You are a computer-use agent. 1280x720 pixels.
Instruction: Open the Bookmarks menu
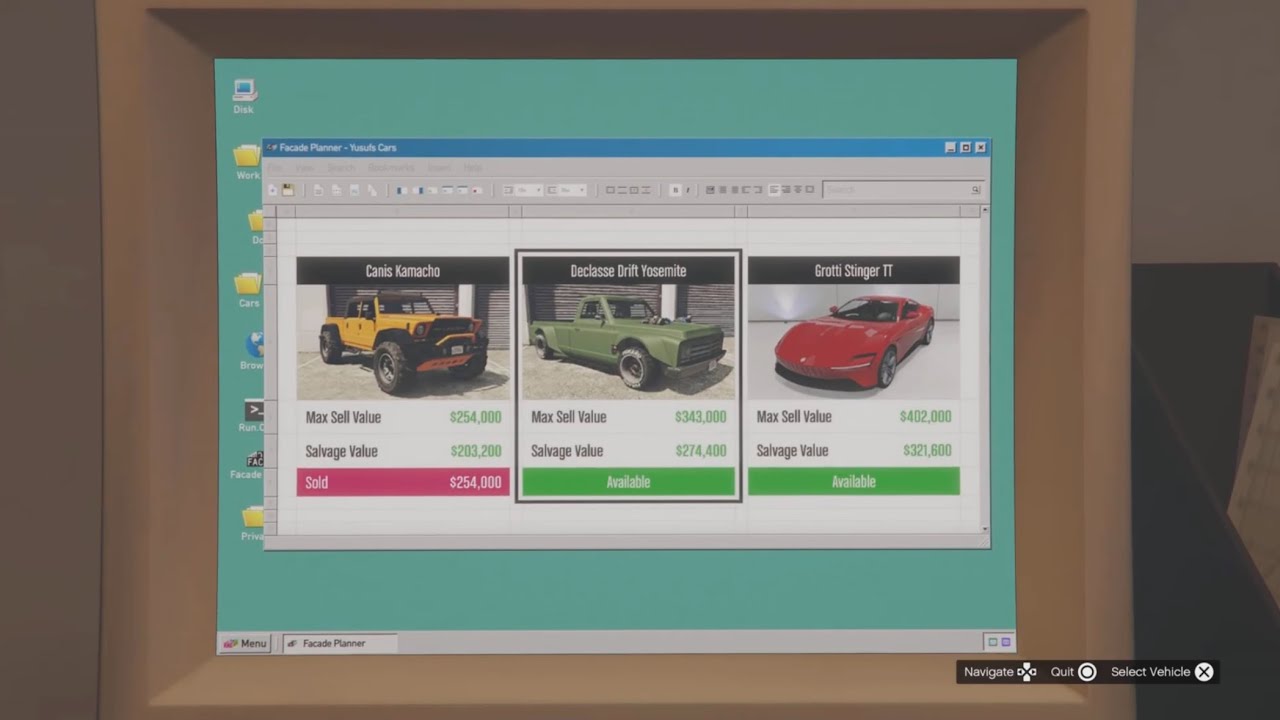coord(391,168)
